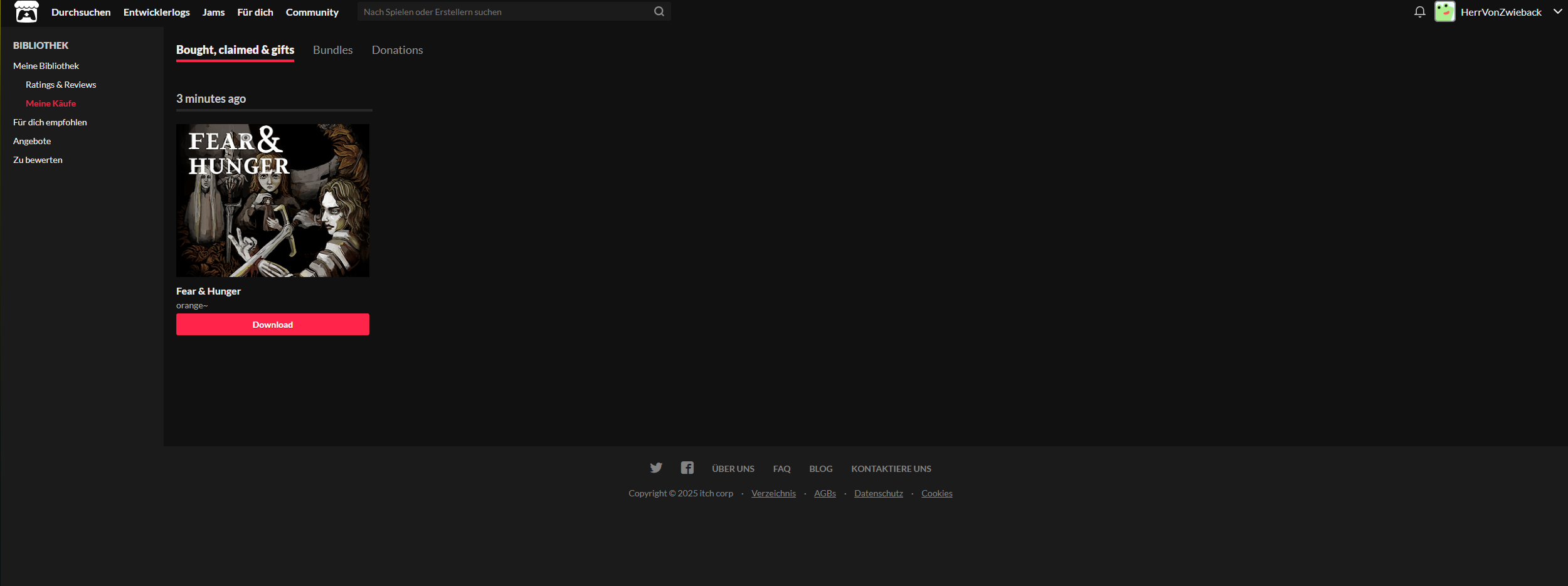Expand the user account dropdown arrow
The height and width of the screenshot is (586, 1568).
point(1558,11)
